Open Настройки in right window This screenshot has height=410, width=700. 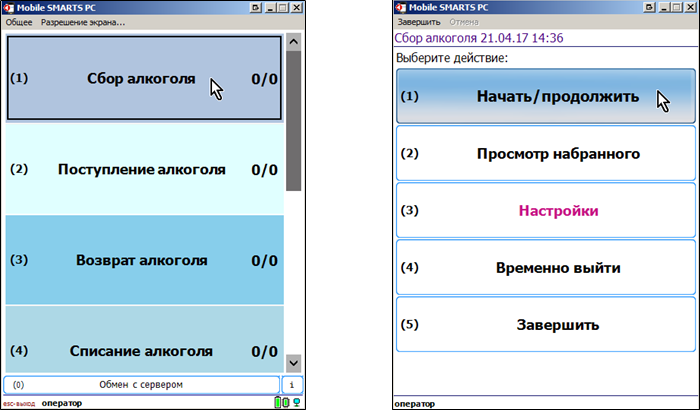(x=546, y=210)
